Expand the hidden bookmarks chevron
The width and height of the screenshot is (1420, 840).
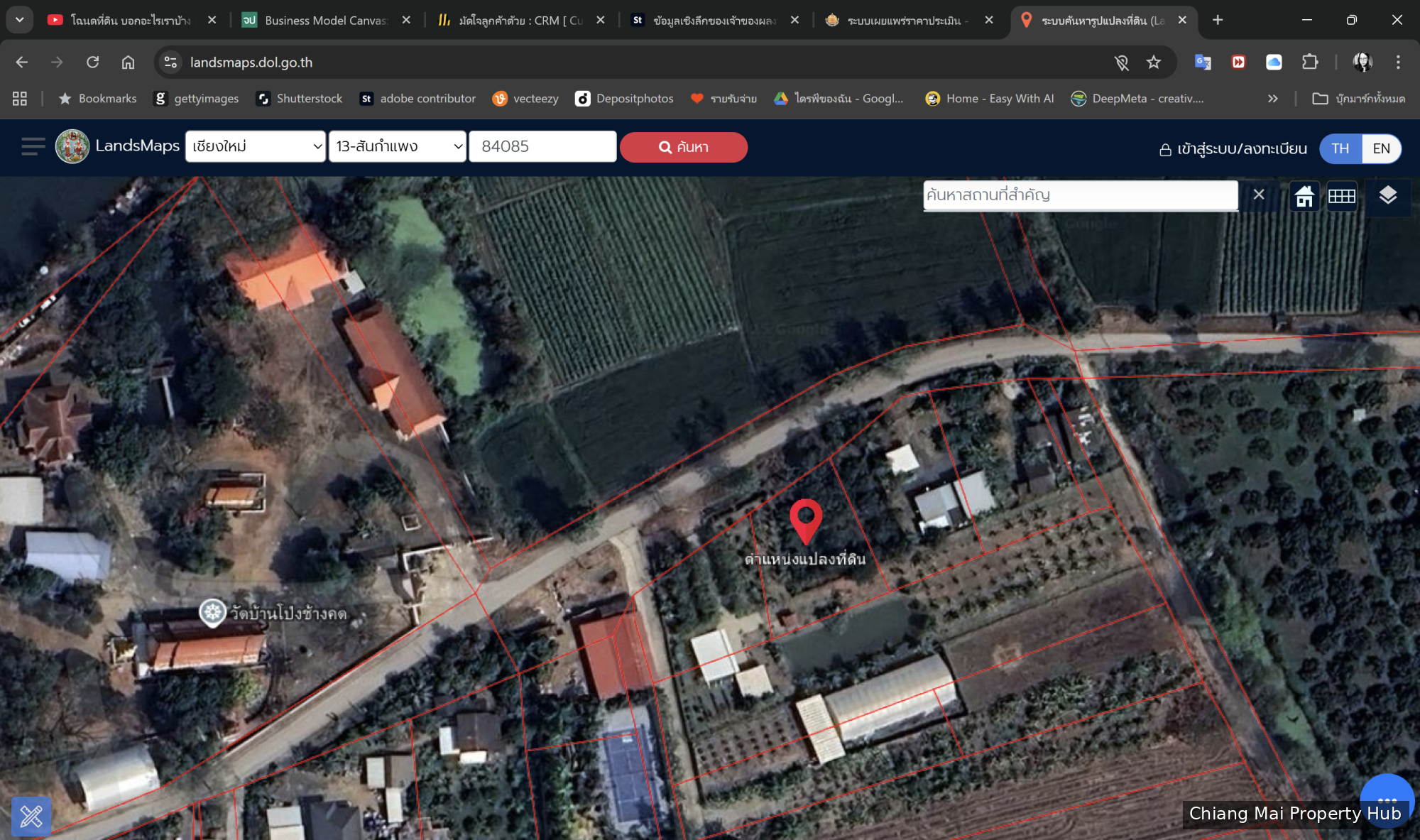1272,99
